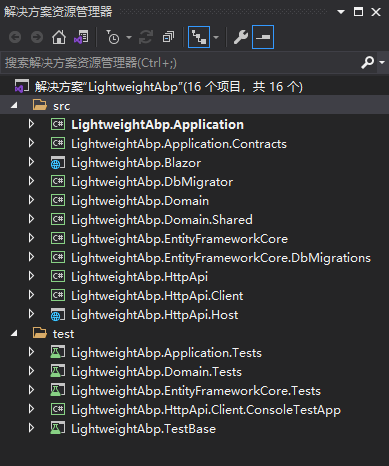389x466 pixels.
Task: Collapse the test folder
Action: coord(14,333)
